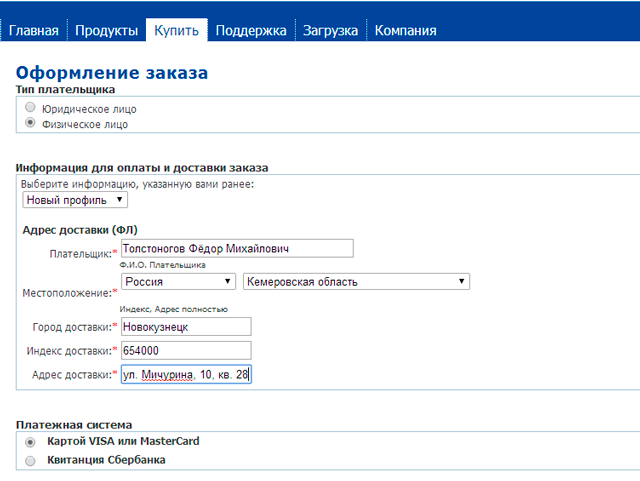Open the Главная tab
This screenshot has height=481, width=640.
coord(34,30)
